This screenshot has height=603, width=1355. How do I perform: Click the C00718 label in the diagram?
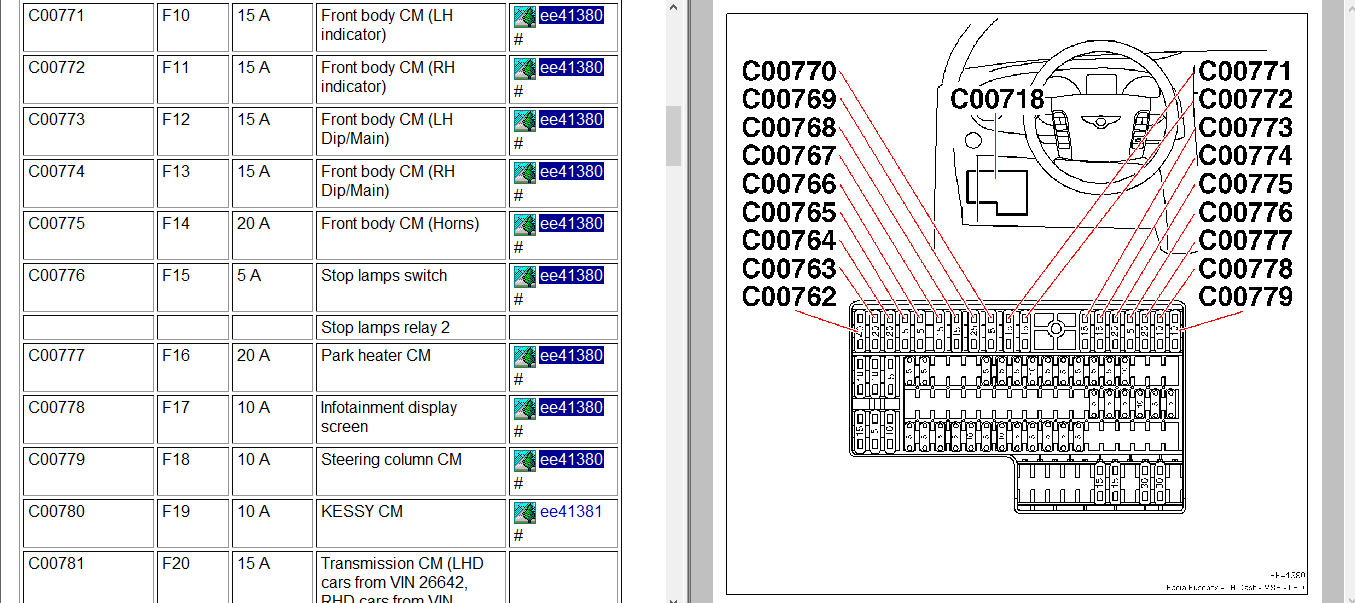point(996,100)
